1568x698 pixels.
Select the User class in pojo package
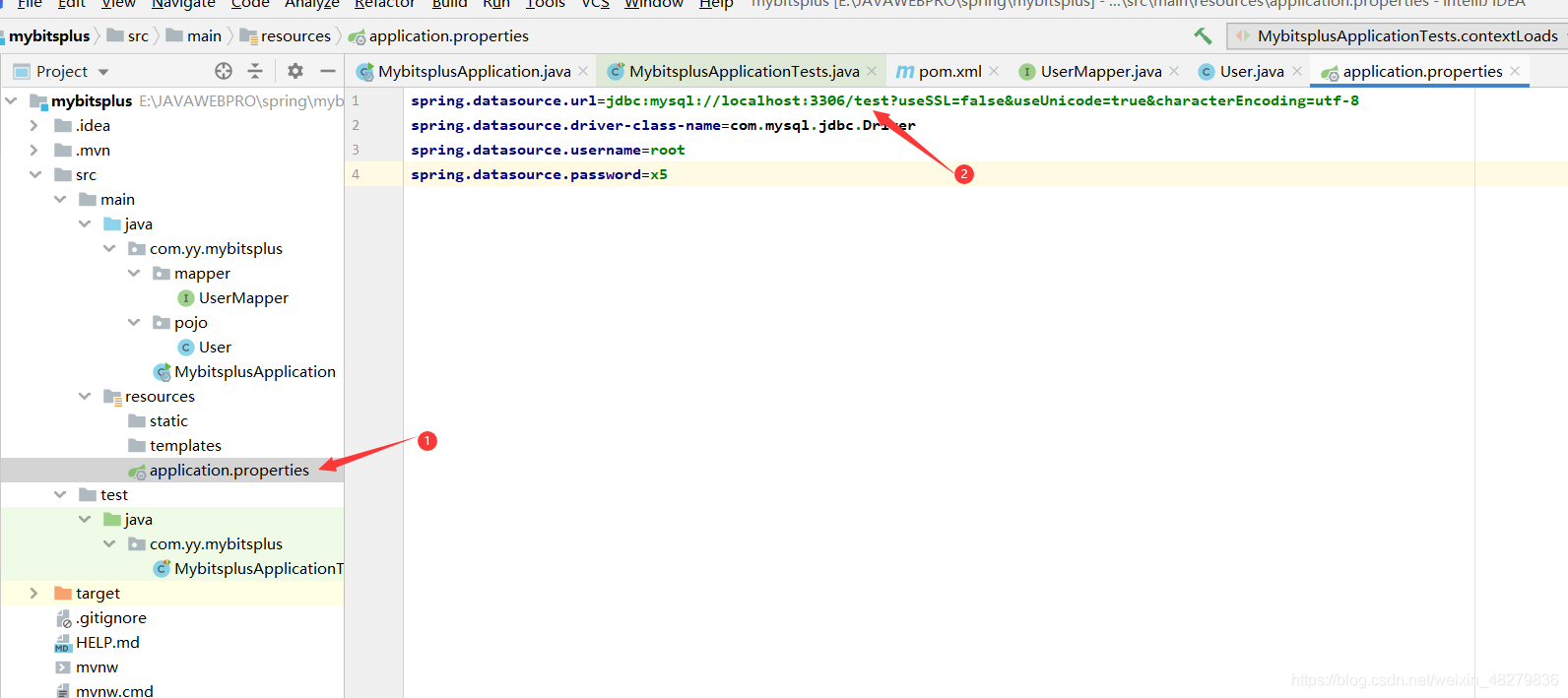(215, 348)
